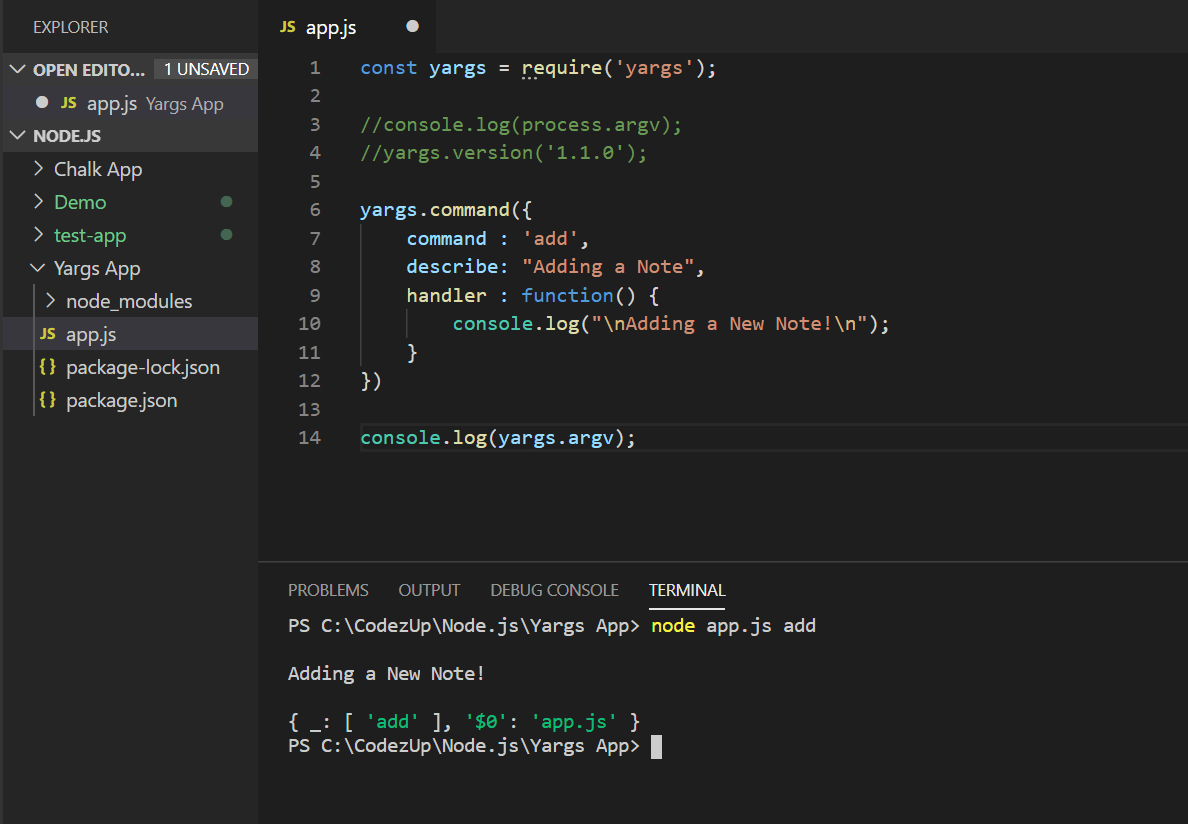1188x824 pixels.
Task: Click the EXPLORER header label
Action: coord(70,27)
